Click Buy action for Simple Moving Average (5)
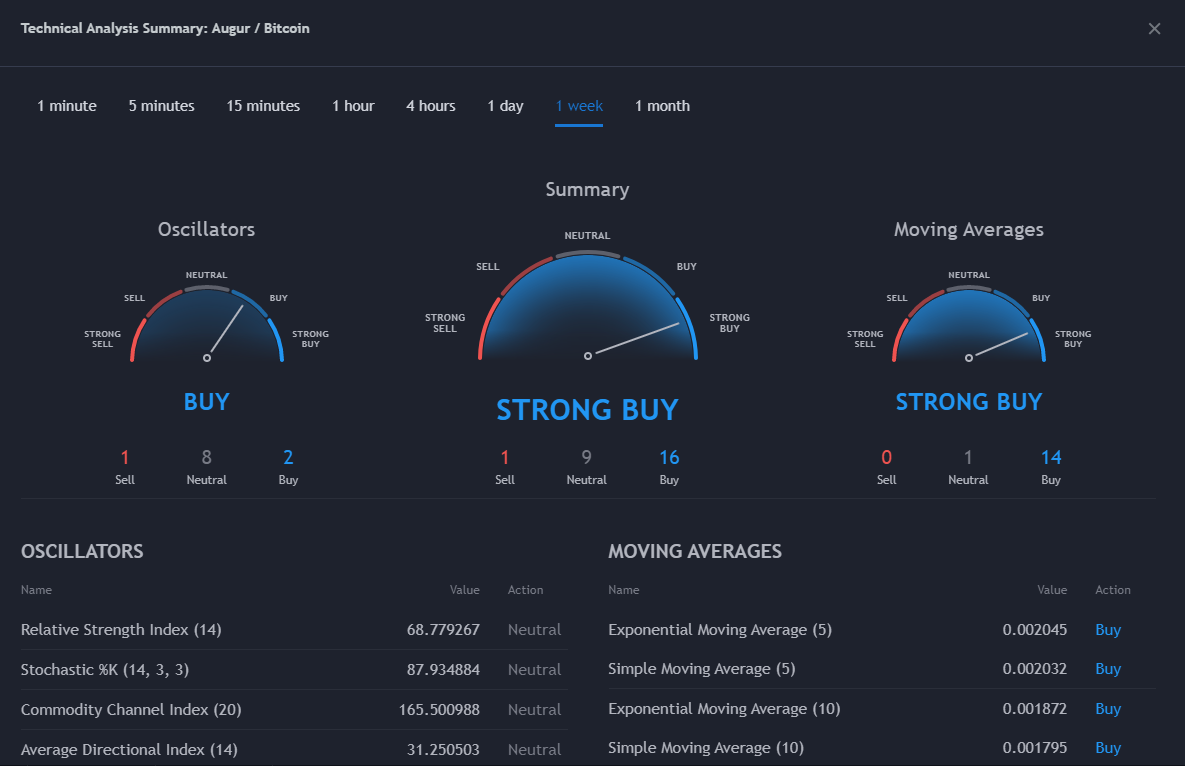This screenshot has height=766, width=1185. (x=1108, y=669)
